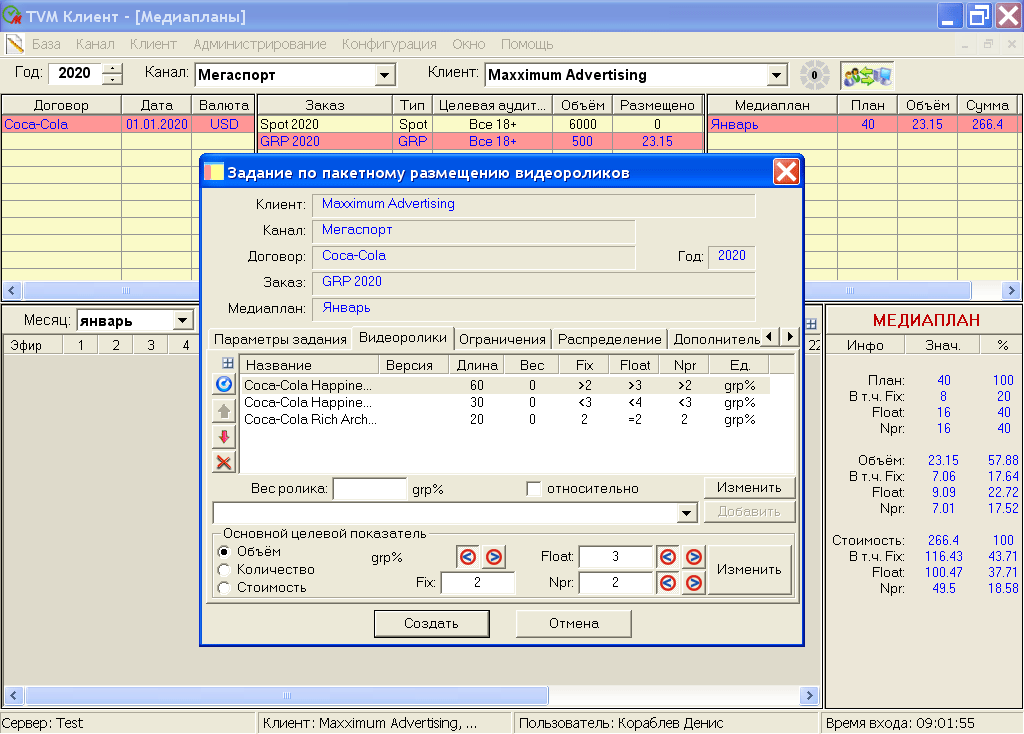The image size is (1024, 734).
Task: Click the Npr row right arrow icon
Action: [693, 583]
